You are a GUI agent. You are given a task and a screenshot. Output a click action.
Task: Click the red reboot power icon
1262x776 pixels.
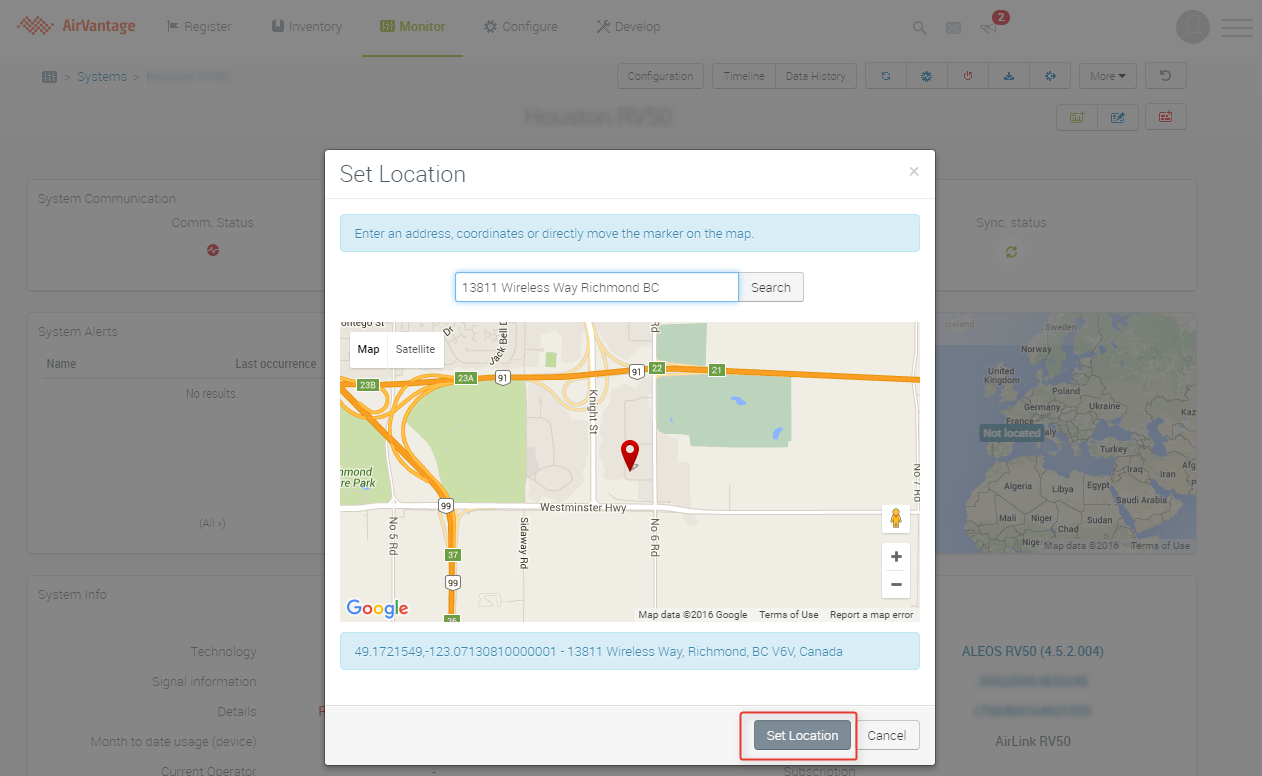coord(968,76)
